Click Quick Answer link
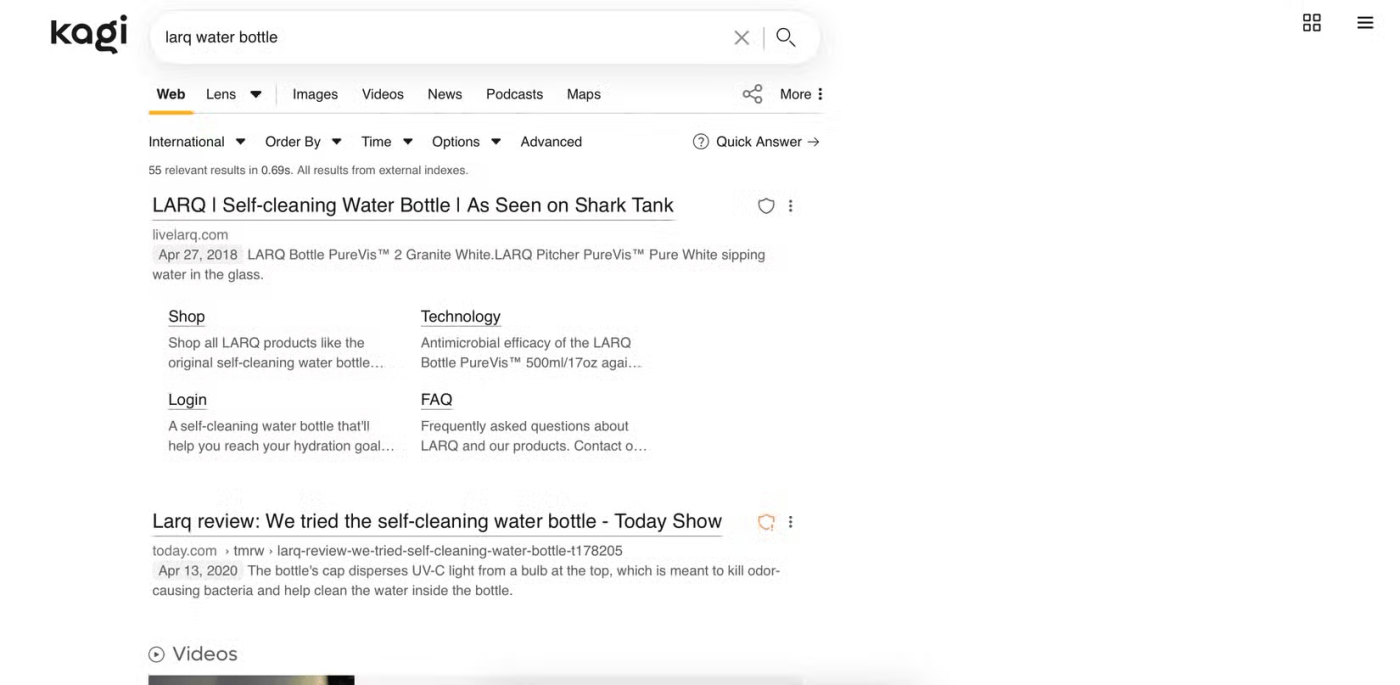The height and width of the screenshot is (685, 1400). pos(767,142)
